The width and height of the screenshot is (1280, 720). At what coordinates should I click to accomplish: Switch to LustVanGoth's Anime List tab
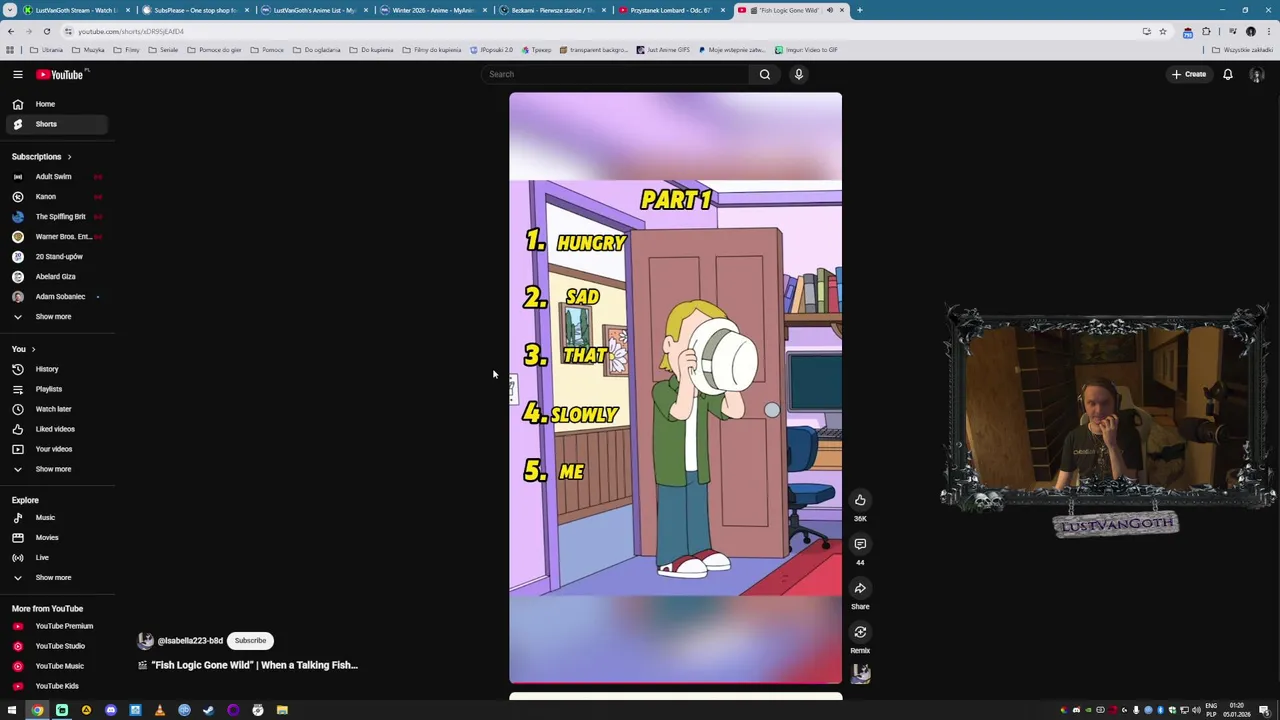coord(313,10)
